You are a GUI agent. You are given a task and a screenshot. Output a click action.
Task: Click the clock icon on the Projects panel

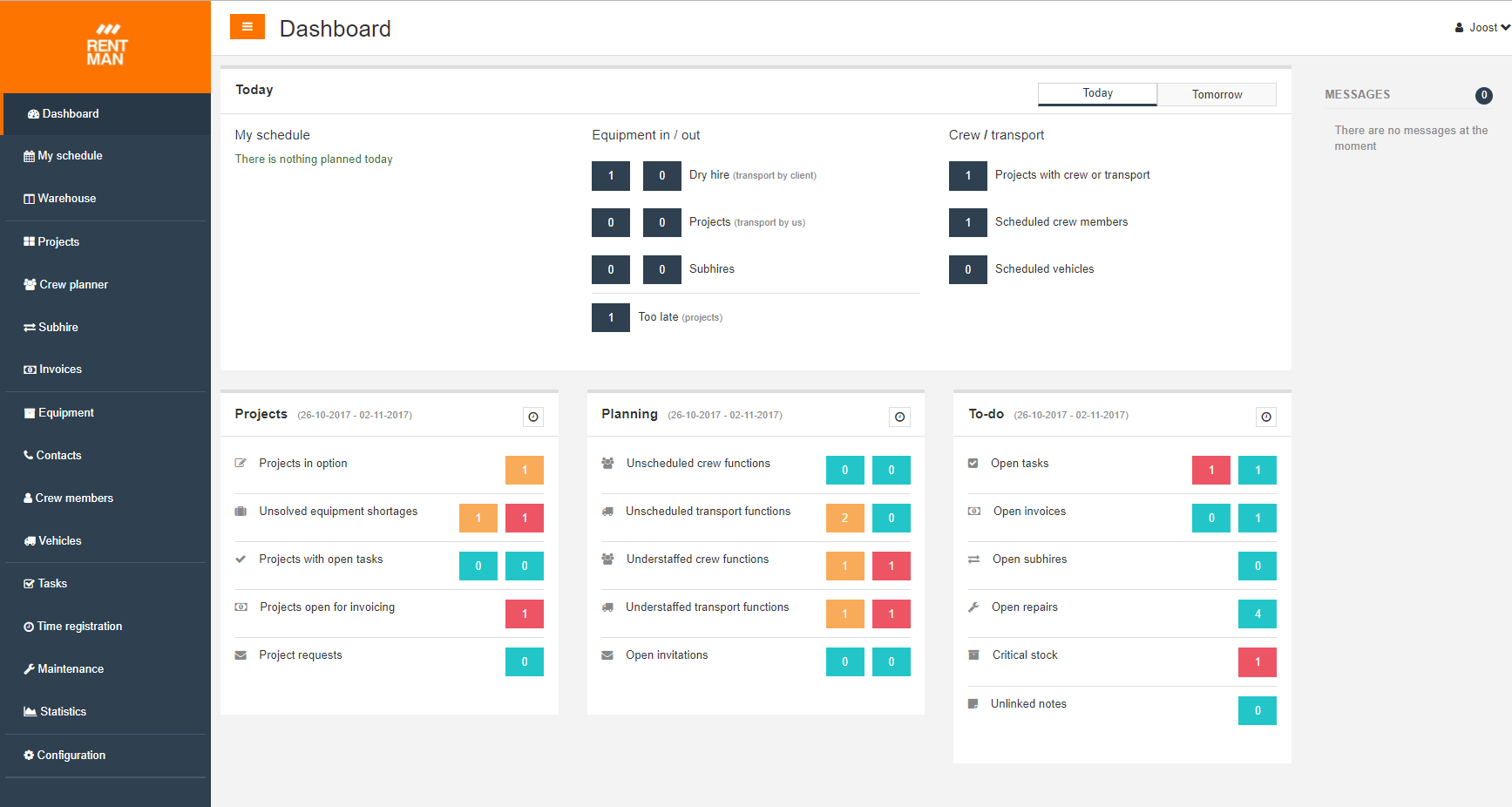coord(532,417)
